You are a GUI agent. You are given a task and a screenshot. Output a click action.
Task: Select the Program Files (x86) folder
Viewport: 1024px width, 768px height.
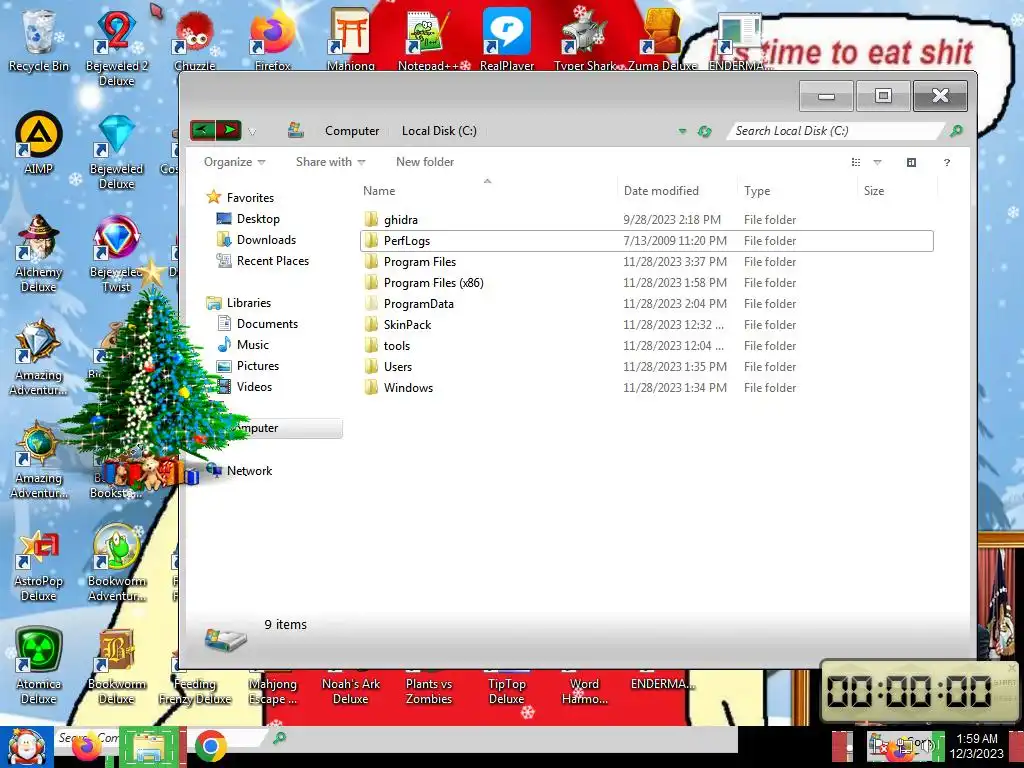point(647,283)
